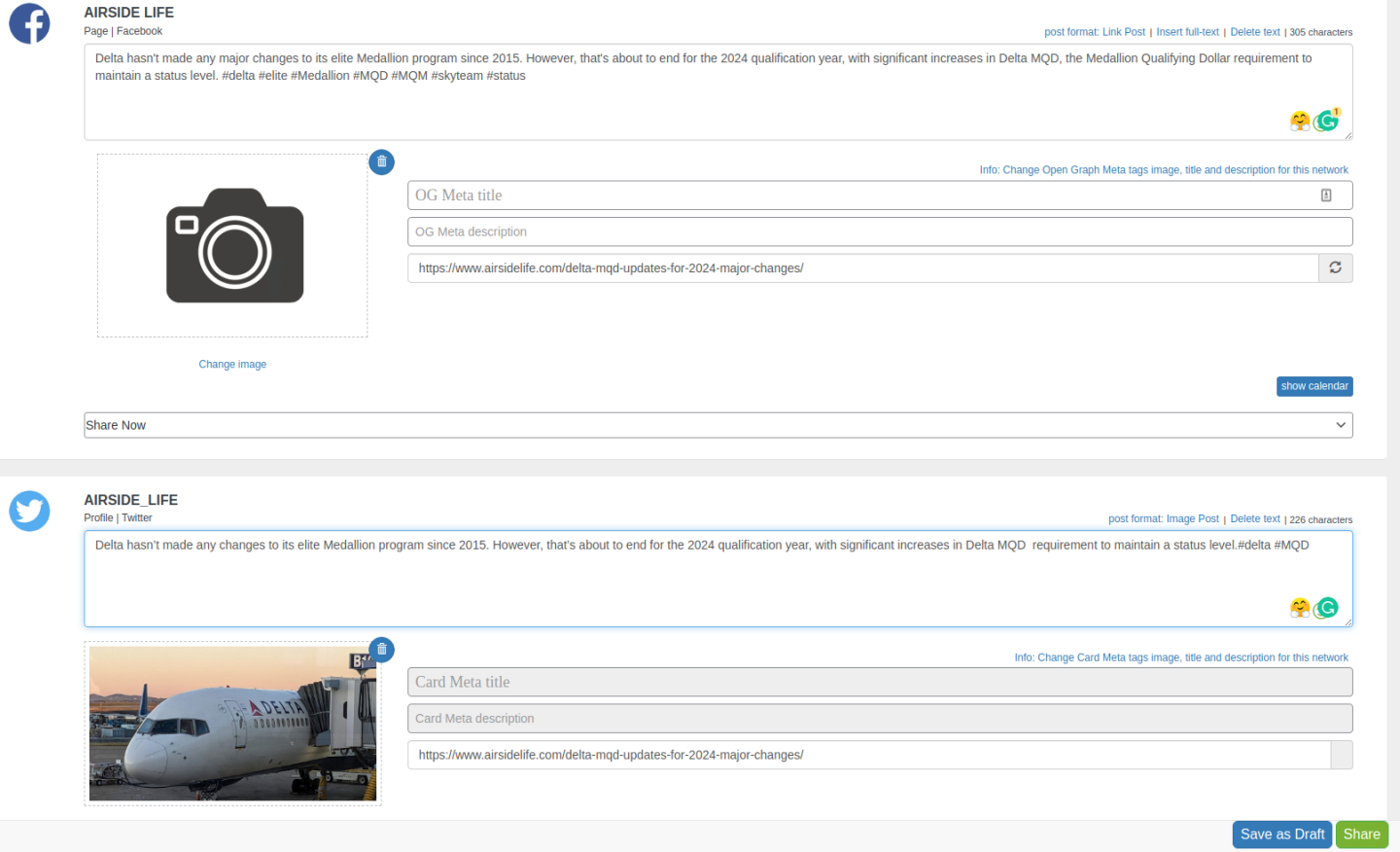
Task: Click the Page | Facebook label
Action: pos(123,31)
